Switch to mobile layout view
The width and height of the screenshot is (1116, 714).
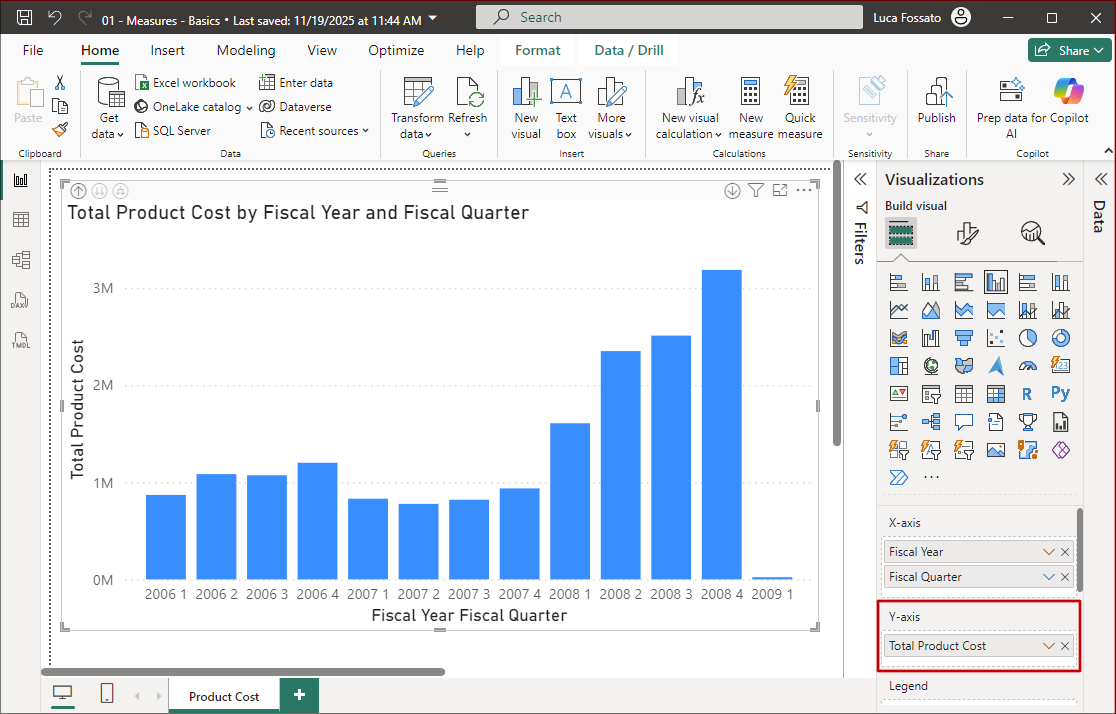(x=107, y=693)
